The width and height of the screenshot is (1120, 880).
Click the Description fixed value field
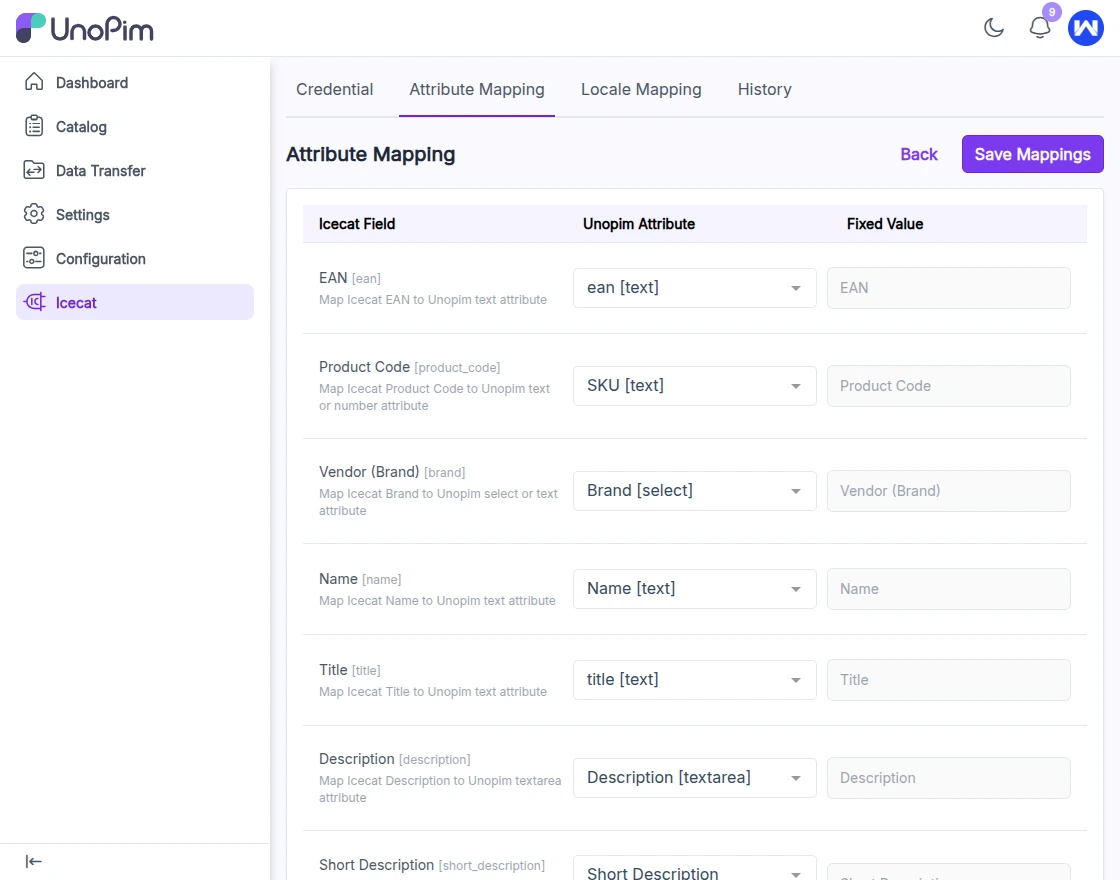[949, 778]
